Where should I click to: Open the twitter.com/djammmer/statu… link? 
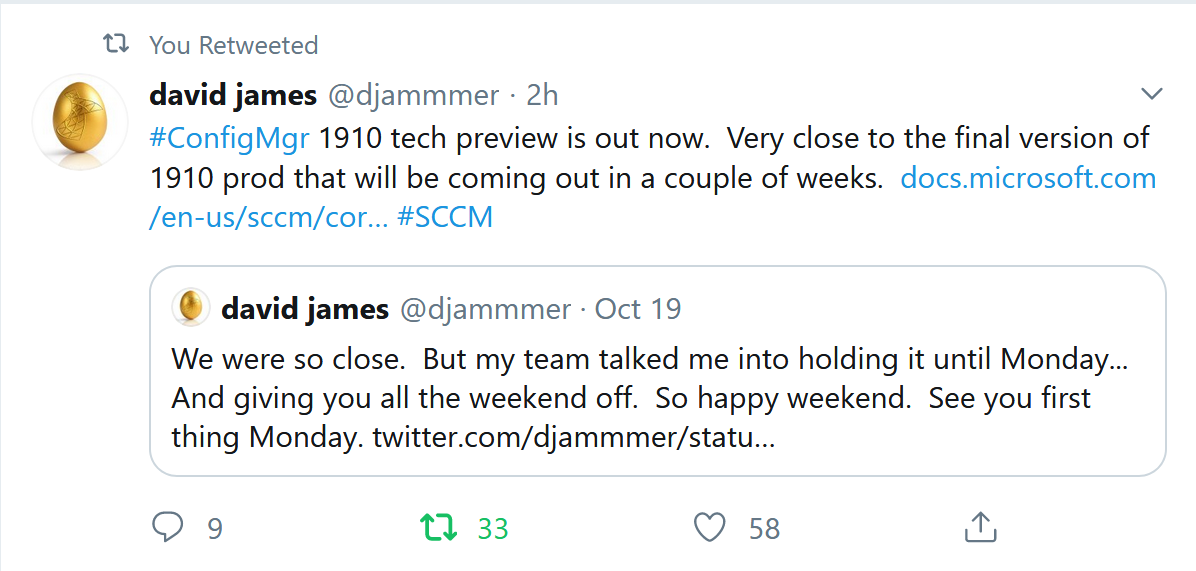574,438
